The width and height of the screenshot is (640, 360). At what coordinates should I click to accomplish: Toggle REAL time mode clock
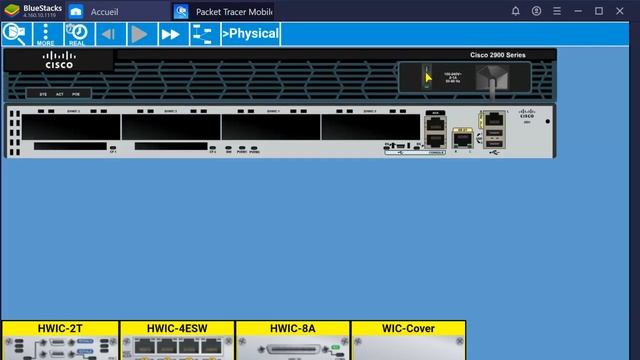click(77, 34)
